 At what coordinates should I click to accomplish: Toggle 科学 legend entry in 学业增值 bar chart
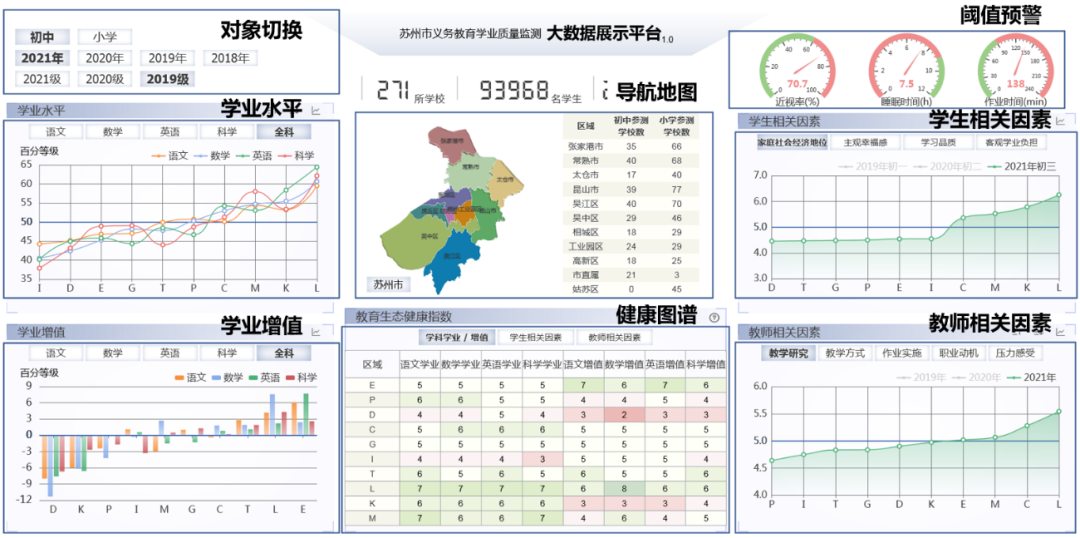click(x=302, y=377)
